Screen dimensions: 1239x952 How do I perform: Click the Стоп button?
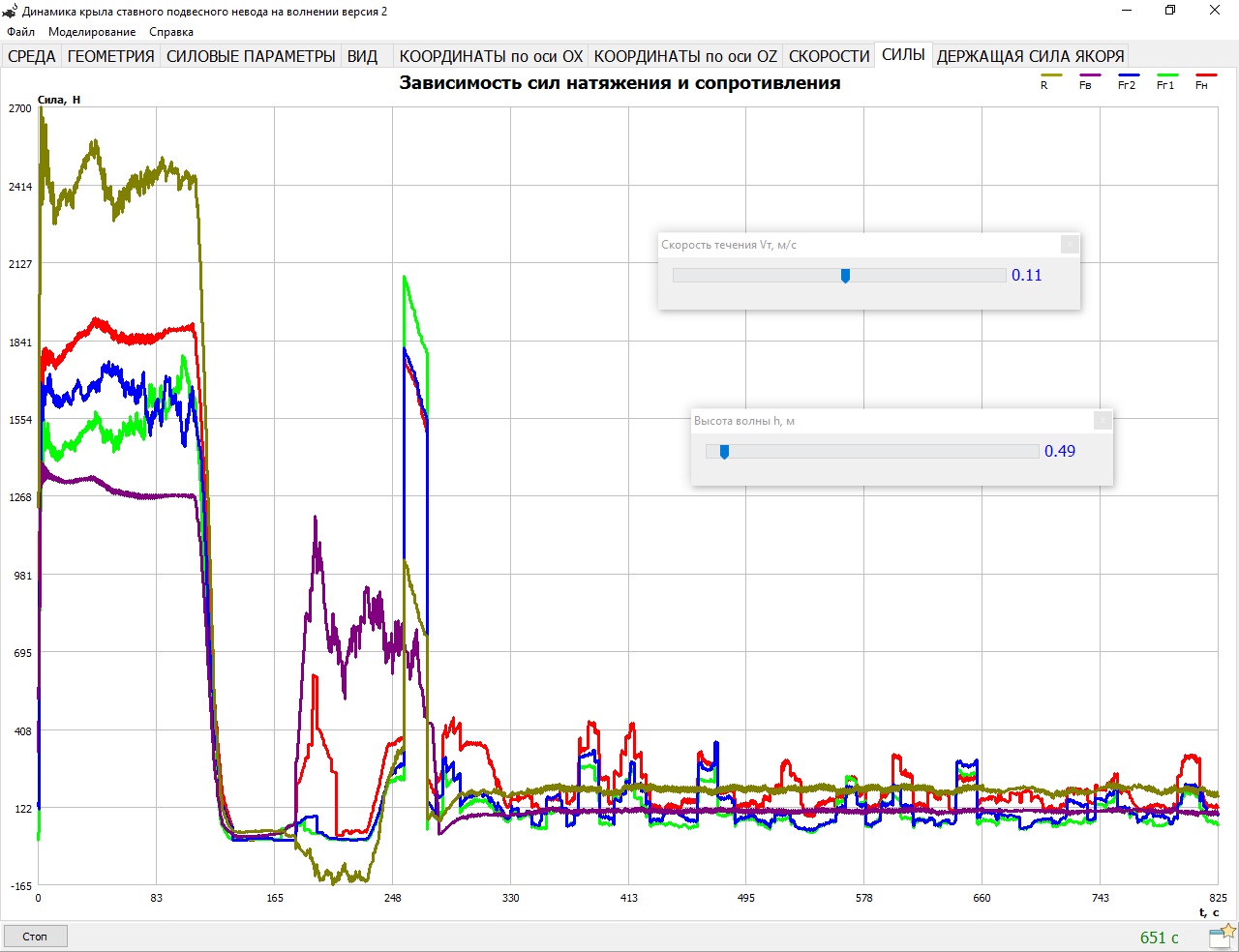point(35,937)
